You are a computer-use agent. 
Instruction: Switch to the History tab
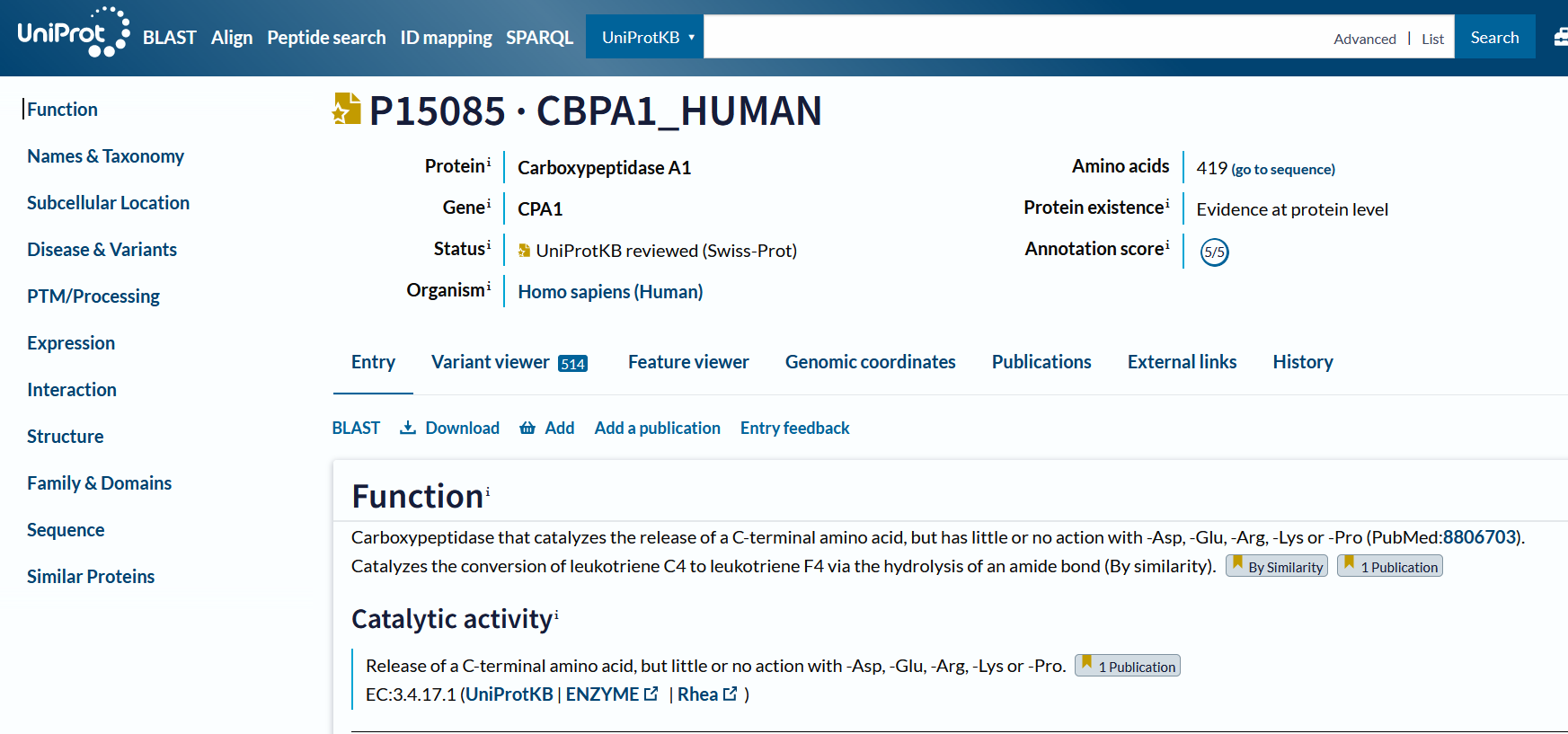point(1303,362)
